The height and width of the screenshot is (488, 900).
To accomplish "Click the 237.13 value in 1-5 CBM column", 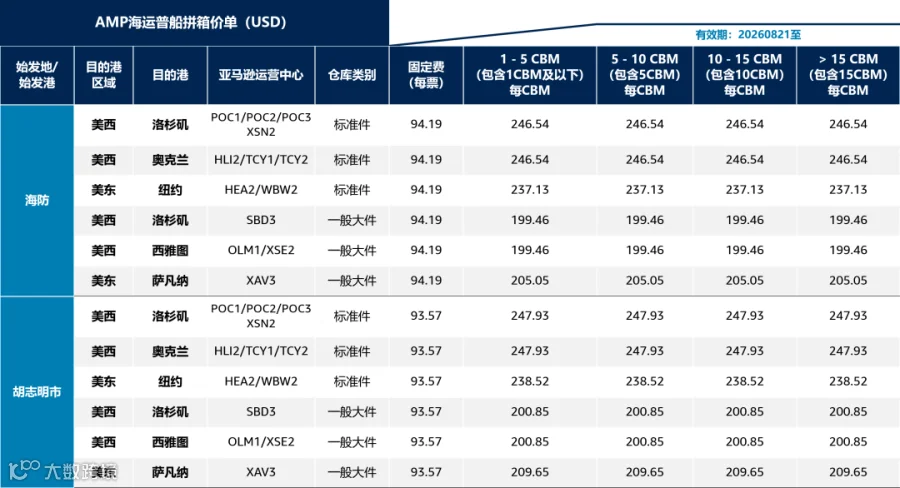I will coord(530,189).
